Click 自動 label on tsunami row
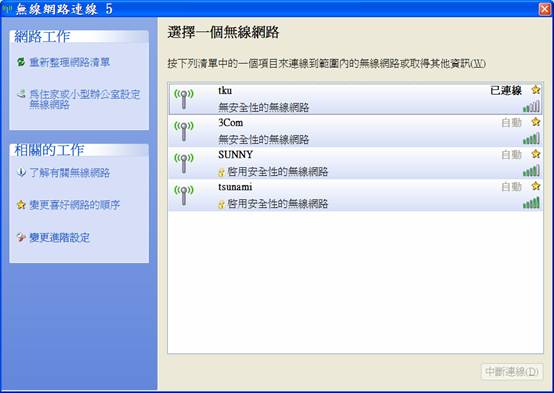Image resolution: width=554 pixels, height=393 pixels. click(511, 187)
